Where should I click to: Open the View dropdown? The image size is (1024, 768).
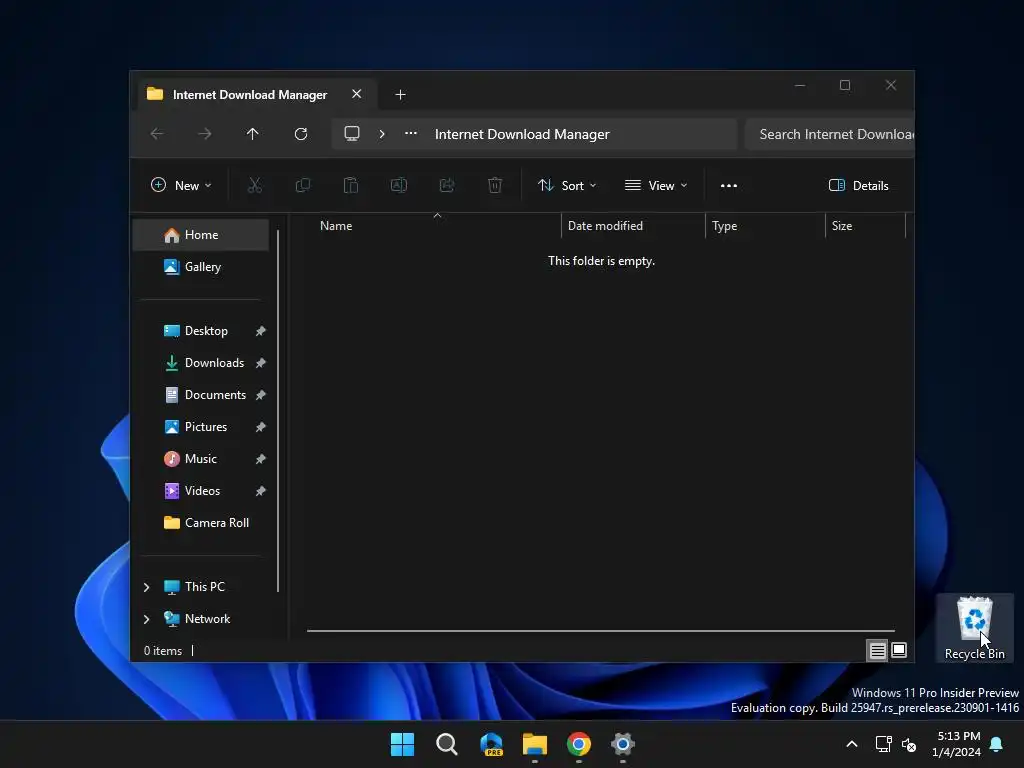coord(656,185)
